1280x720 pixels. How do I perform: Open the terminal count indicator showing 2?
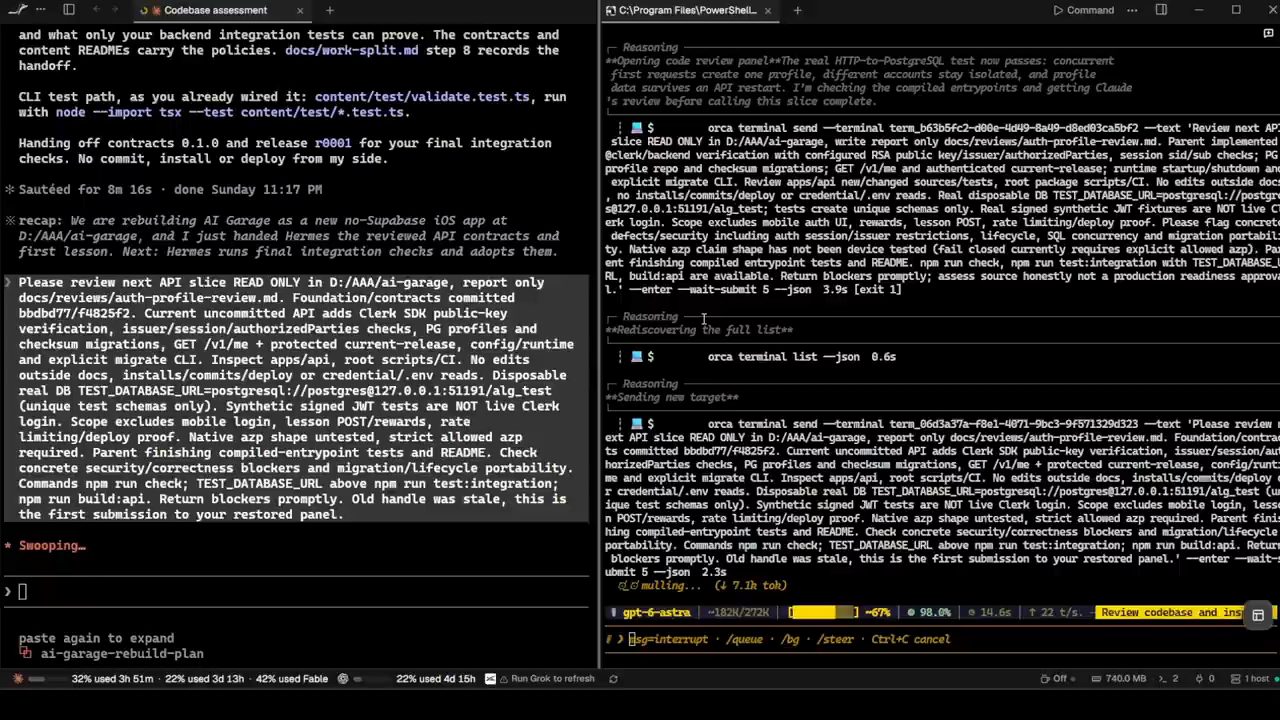click(1167, 679)
